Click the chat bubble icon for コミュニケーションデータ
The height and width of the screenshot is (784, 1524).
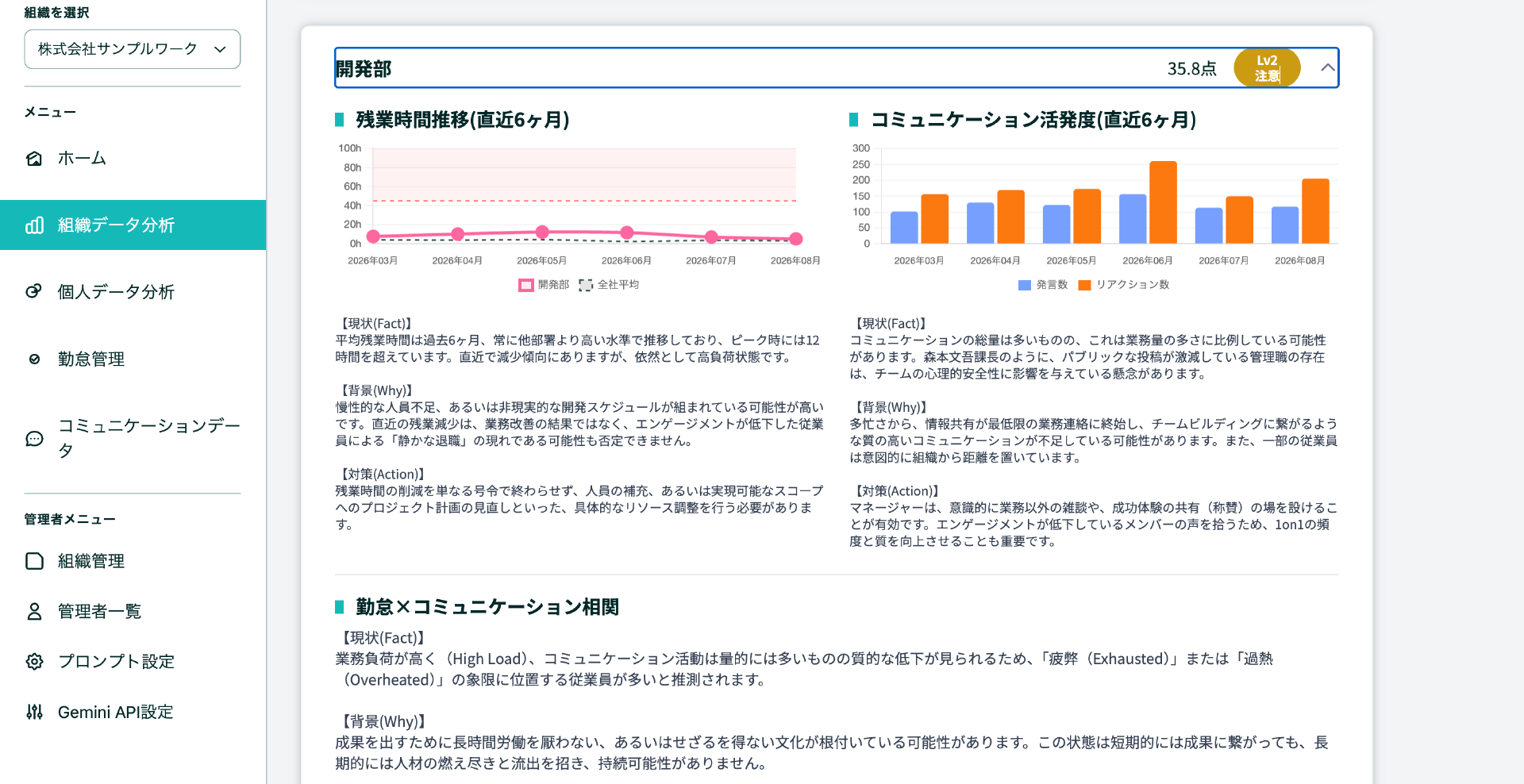34,438
